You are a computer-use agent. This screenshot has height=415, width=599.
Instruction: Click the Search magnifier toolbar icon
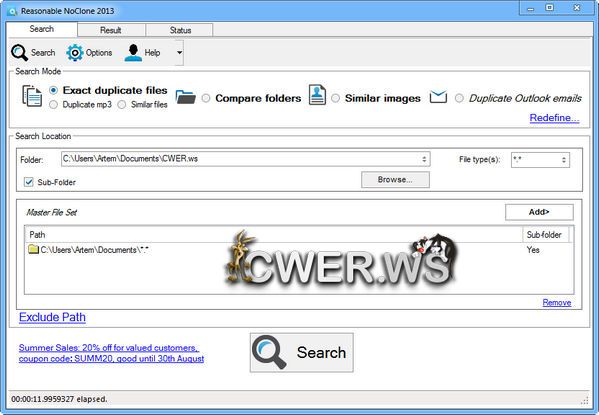[19, 53]
